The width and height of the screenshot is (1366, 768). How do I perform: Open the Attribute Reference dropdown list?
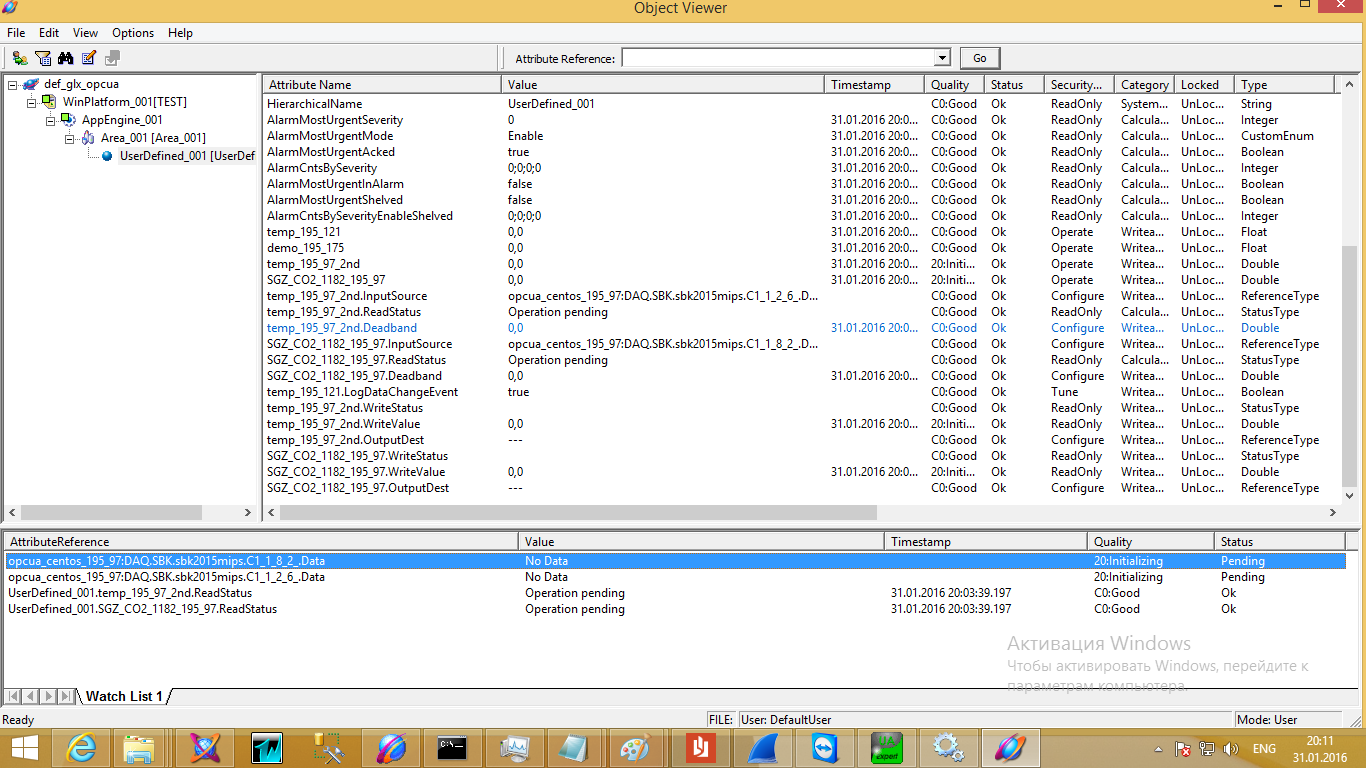pos(942,59)
